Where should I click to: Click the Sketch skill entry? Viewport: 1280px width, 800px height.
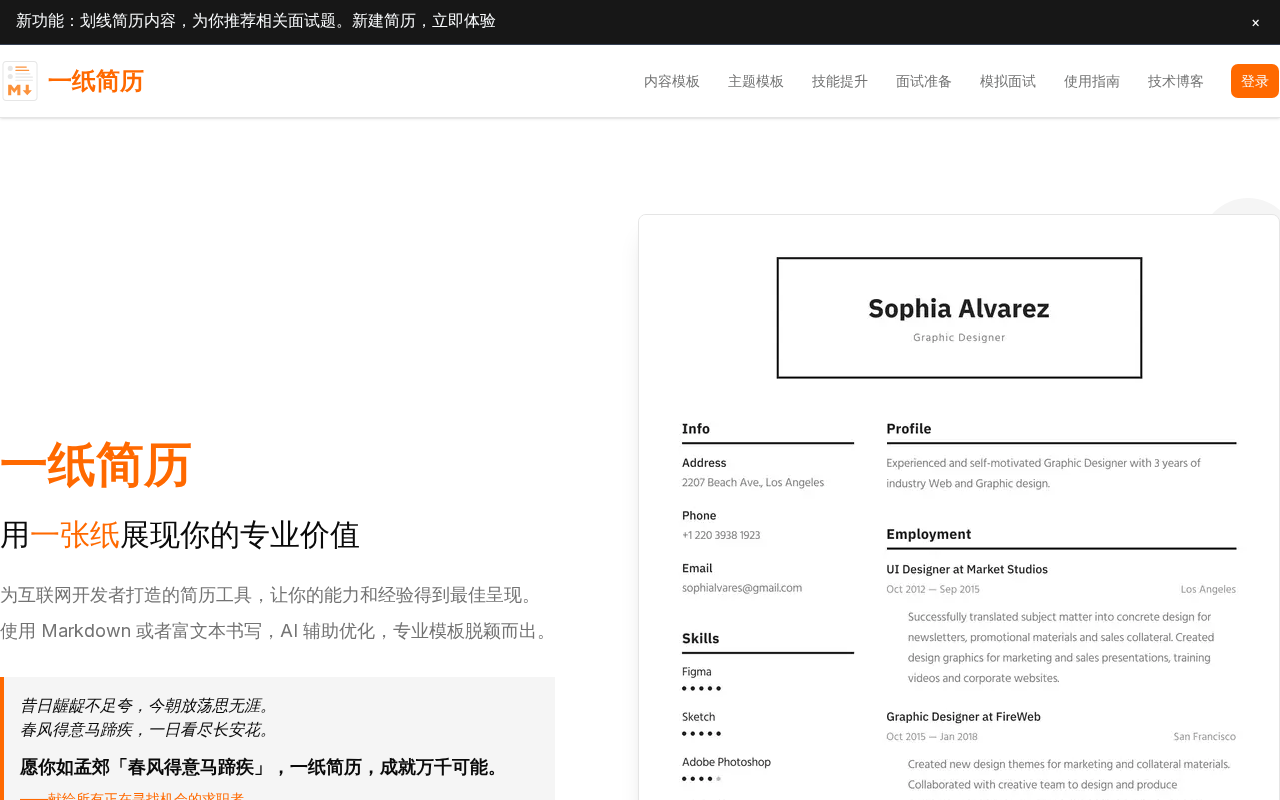[699, 717]
